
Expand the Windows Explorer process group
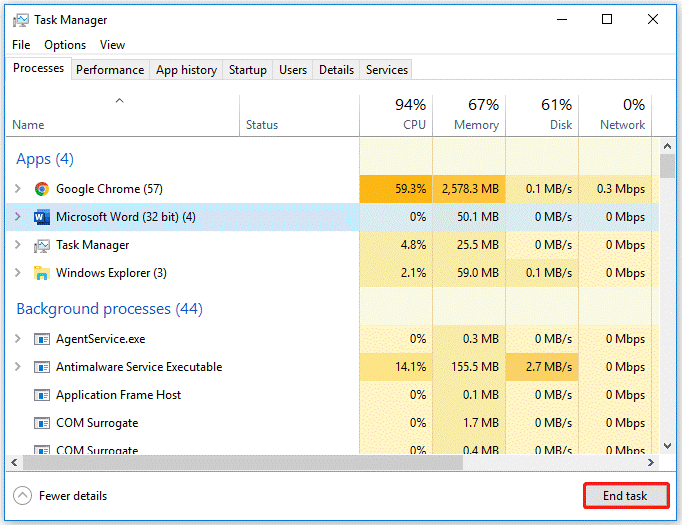pos(17,272)
